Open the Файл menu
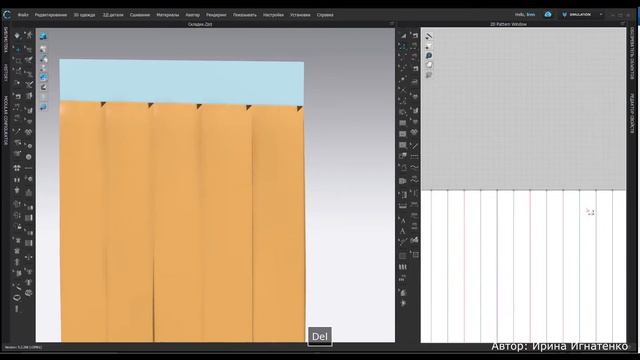640x360 pixels. [x=23, y=15]
